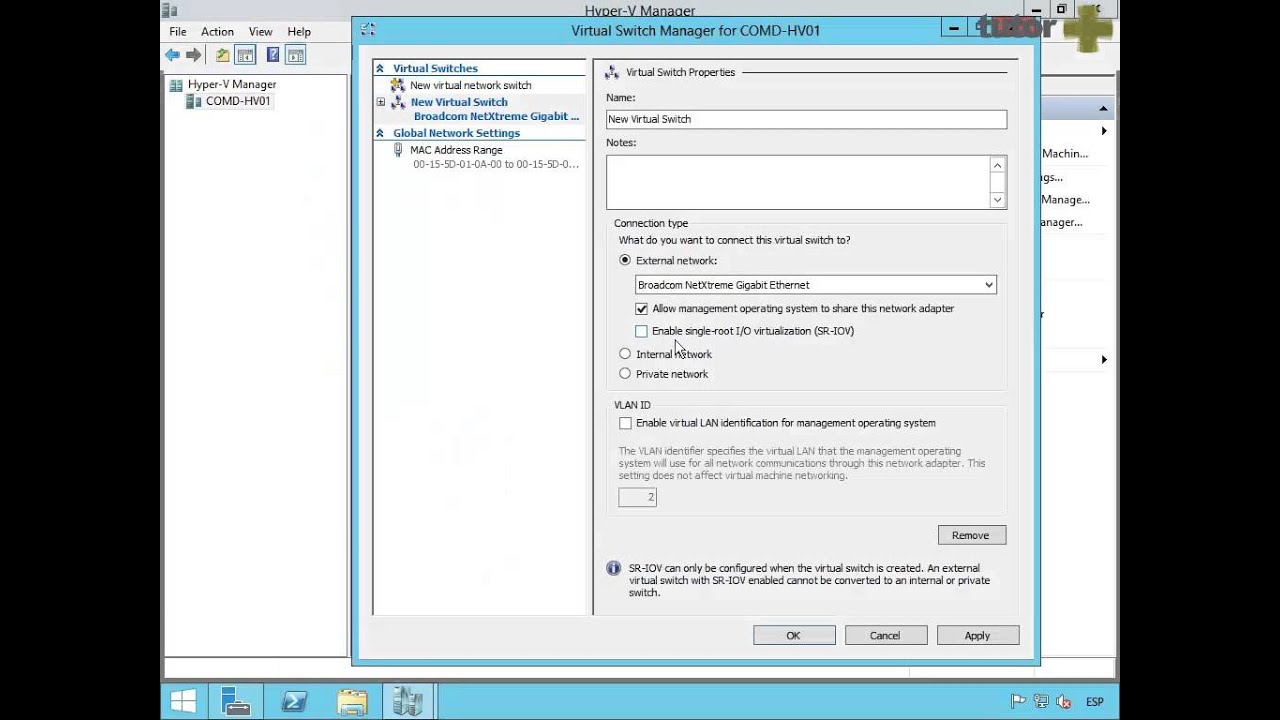Select COMD-HV01 in console tree
Viewport: 1280px width, 720px height.
click(x=238, y=101)
